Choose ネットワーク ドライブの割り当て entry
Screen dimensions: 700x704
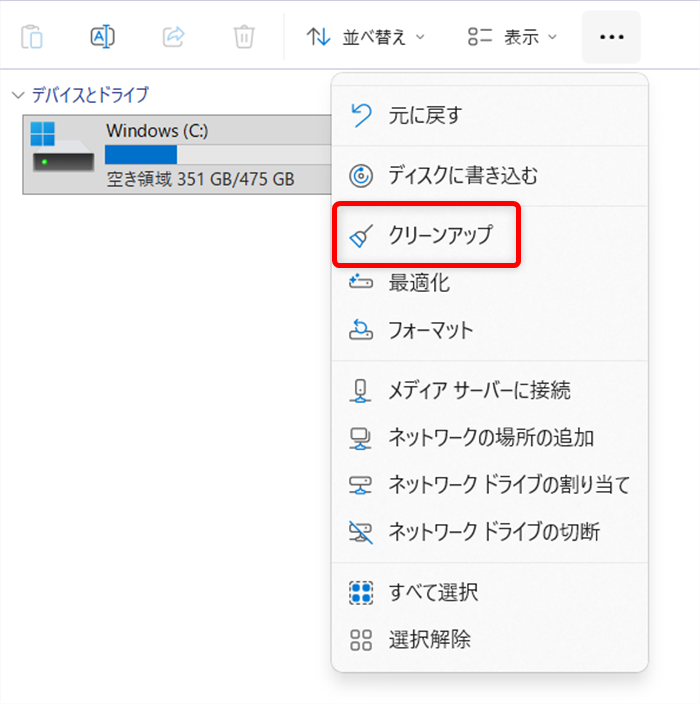(x=490, y=485)
